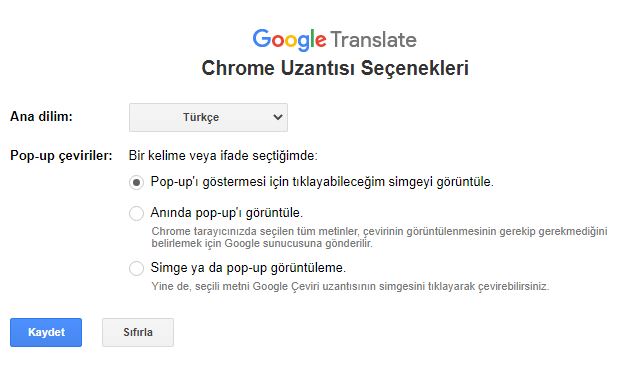Choose the Simge ya da pop-up görüntüleme radio

tap(136, 268)
